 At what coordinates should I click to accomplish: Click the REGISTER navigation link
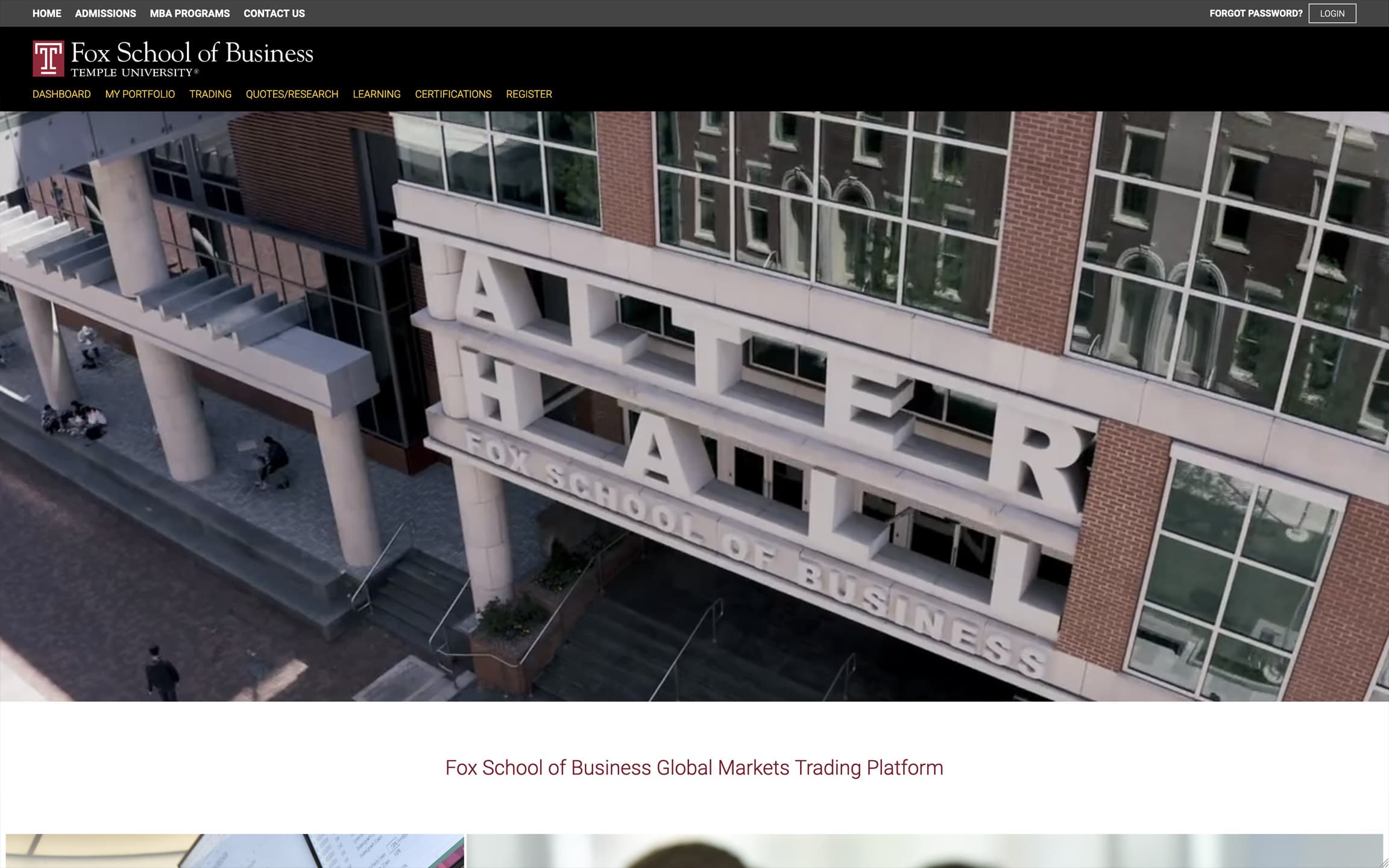click(529, 94)
